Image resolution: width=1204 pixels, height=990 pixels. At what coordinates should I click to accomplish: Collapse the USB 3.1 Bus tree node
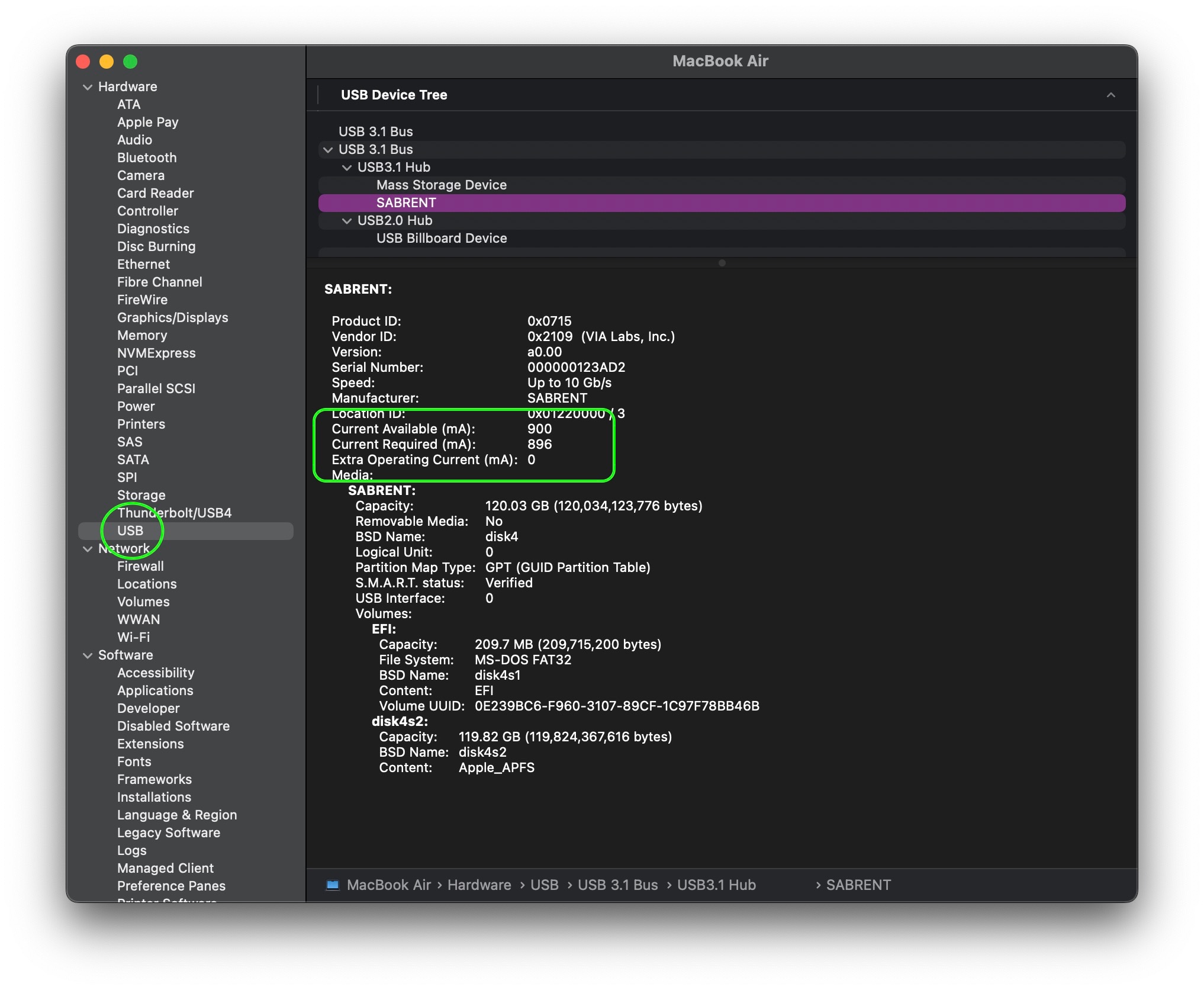point(329,149)
